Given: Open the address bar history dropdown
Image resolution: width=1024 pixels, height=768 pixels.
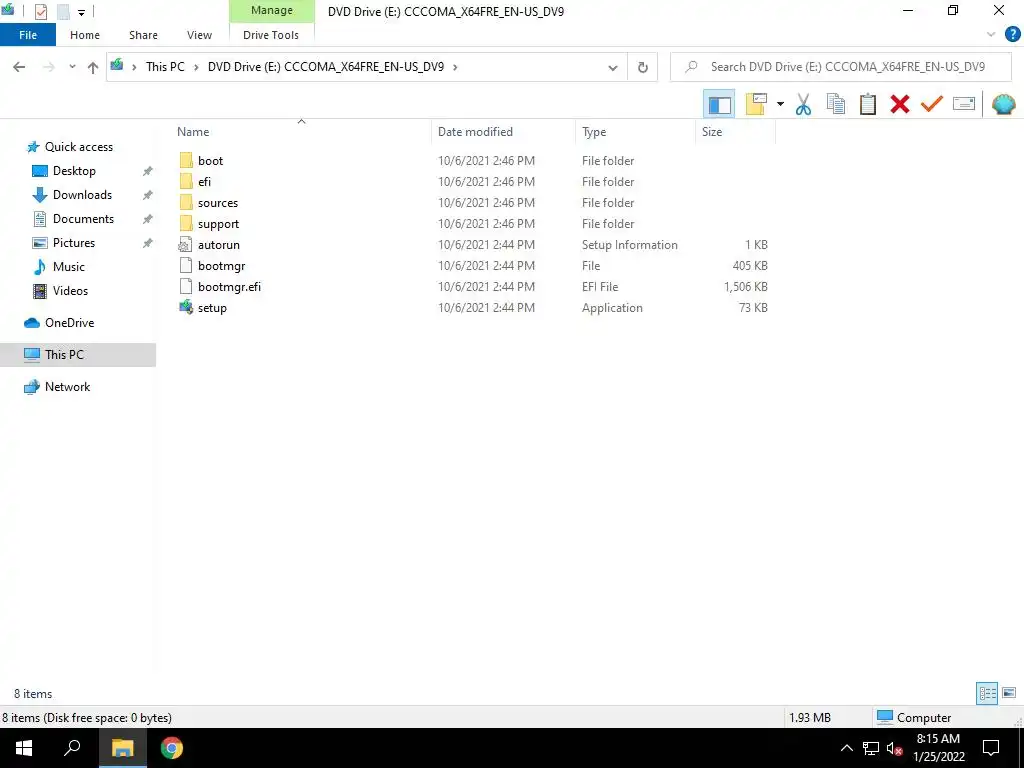Looking at the screenshot, I should pos(613,67).
